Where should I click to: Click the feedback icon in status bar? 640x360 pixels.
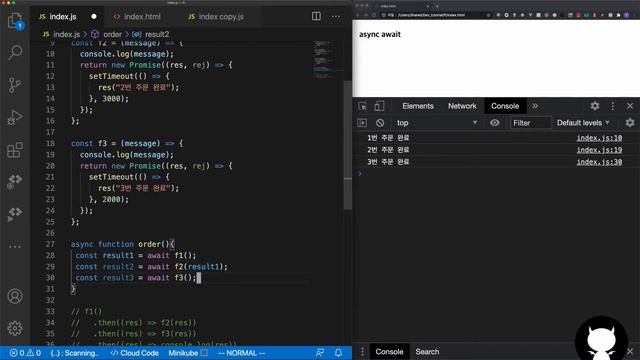pos(320,353)
